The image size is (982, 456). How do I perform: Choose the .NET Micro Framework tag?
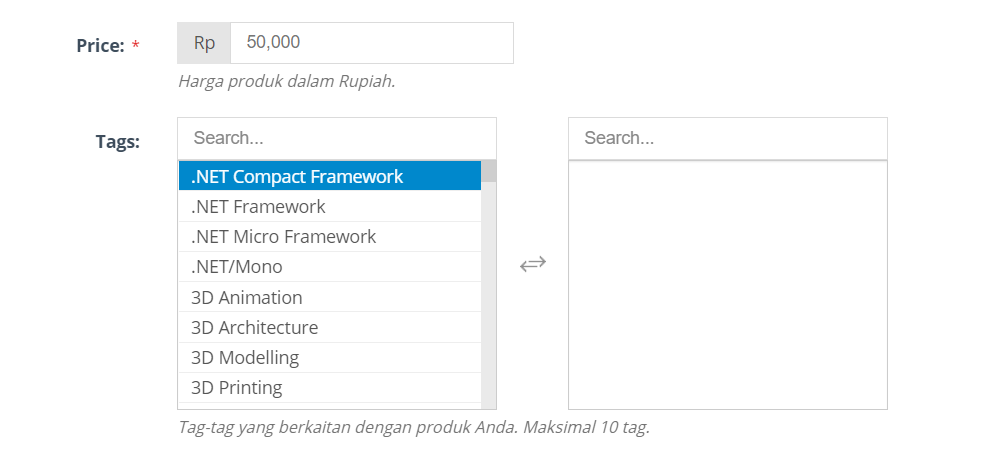pyautogui.click(x=330, y=237)
